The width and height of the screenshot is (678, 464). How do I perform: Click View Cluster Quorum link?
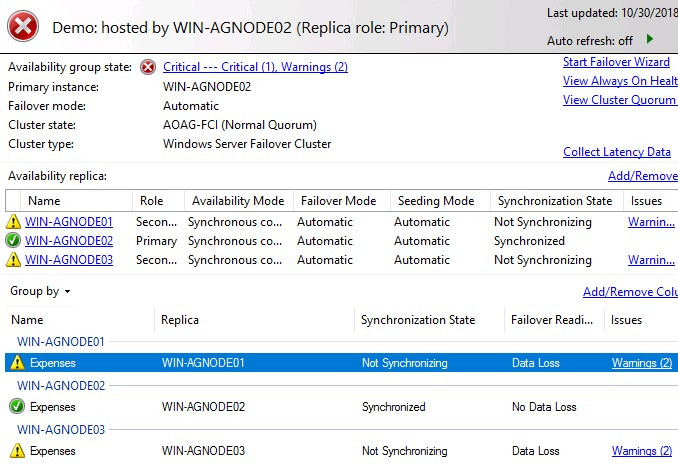[619, 100]
